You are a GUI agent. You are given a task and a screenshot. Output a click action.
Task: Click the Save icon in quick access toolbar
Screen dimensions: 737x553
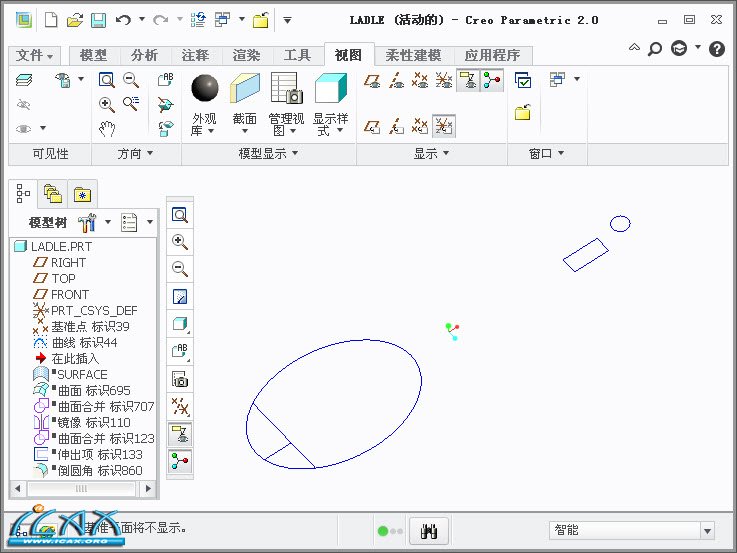tap(98, 19)
